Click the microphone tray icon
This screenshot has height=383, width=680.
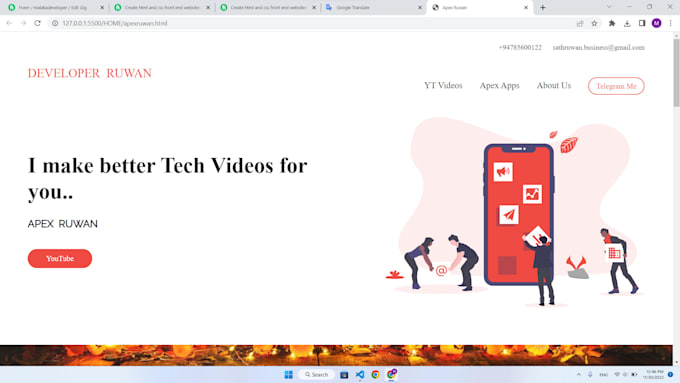coord(590,374)
